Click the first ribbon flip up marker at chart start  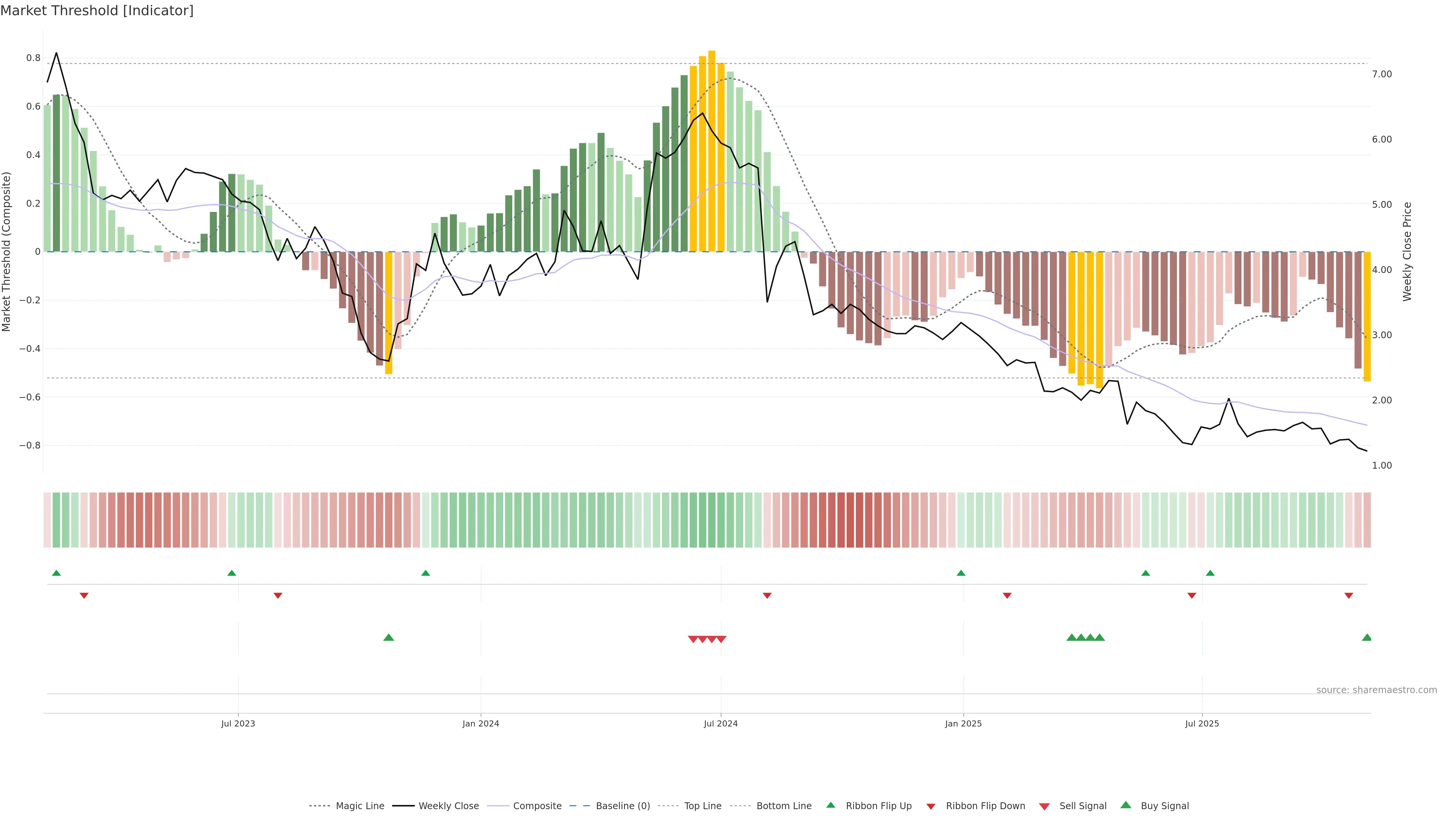click(x=56, y=573)
